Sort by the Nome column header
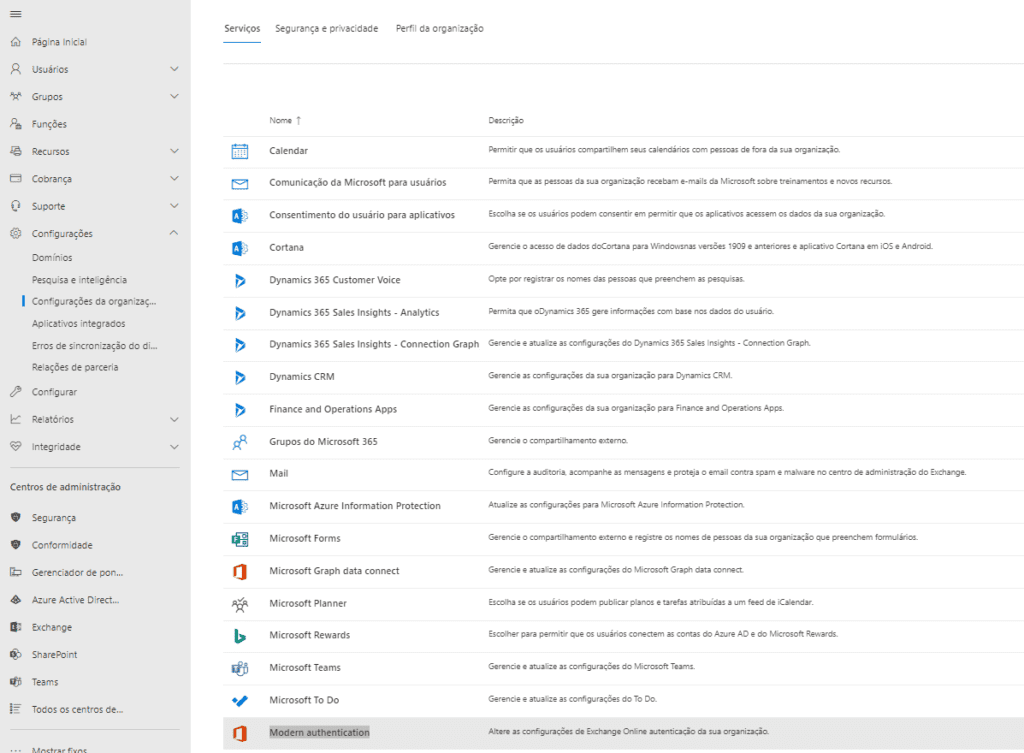Image resolution: width=1024 pixels, height=753 pixels. (x=285, y=120)
